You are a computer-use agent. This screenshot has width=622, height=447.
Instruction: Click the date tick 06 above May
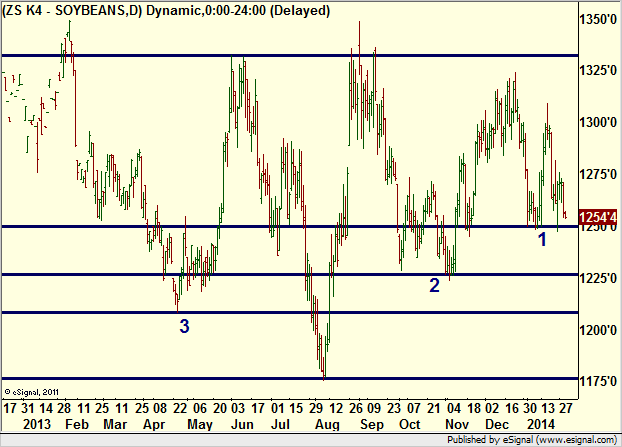click(200, 408)
